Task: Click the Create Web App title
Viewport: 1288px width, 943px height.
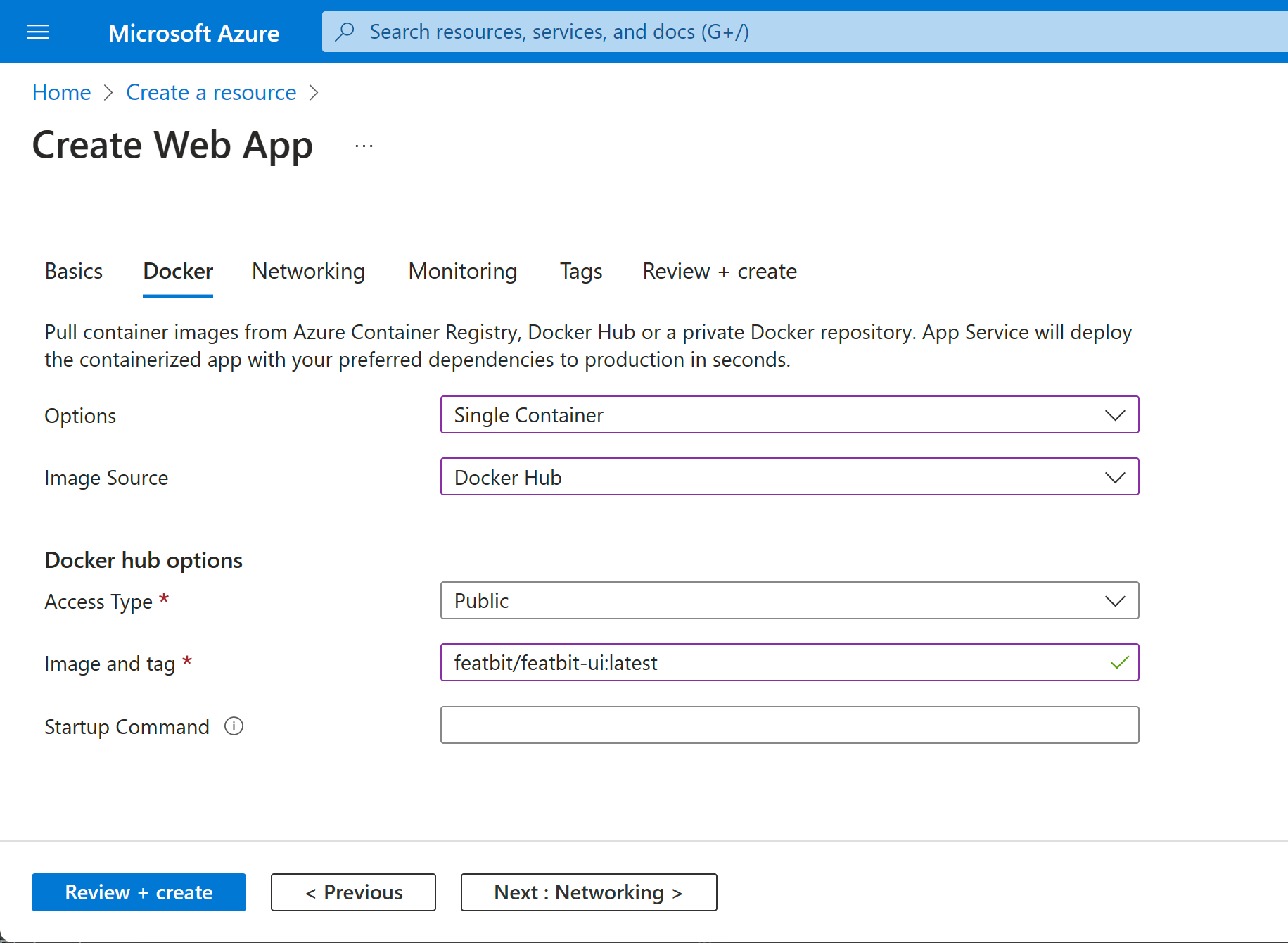Action: 172,146
